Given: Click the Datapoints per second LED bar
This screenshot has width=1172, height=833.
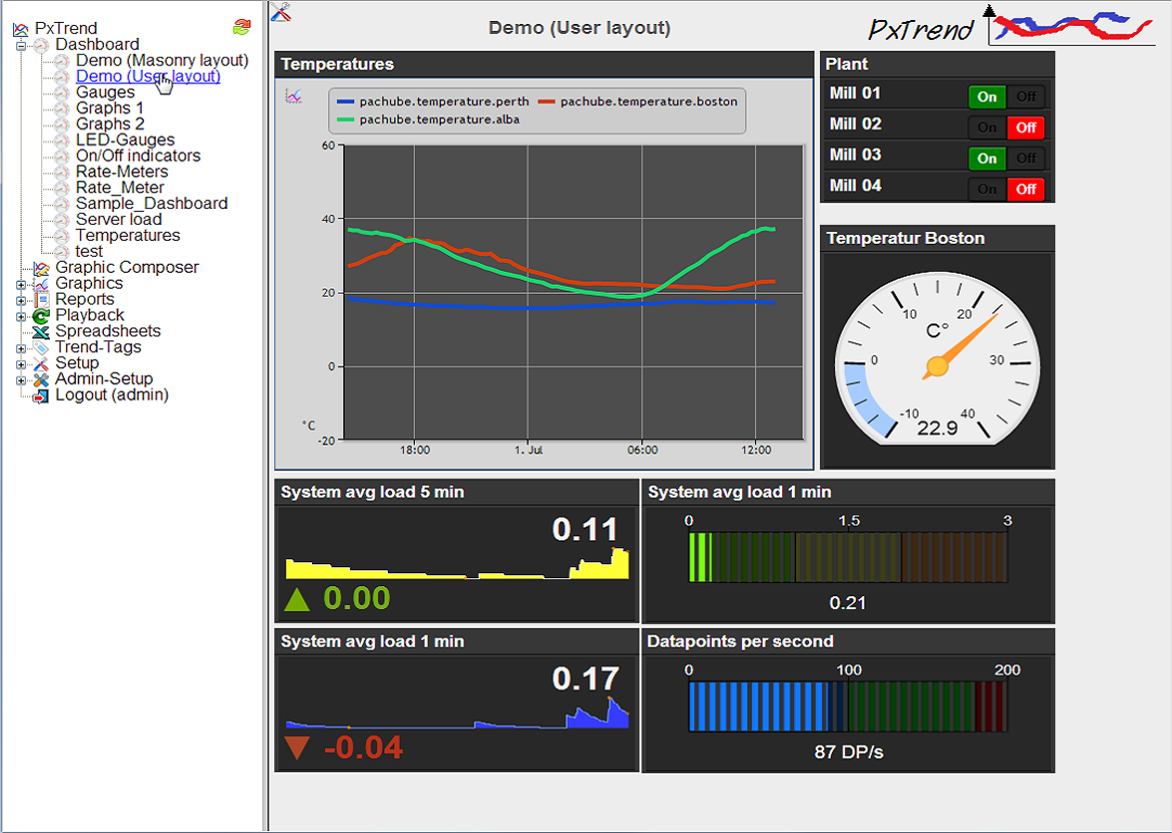Looking at the screenshot, I should click(847, 706).
